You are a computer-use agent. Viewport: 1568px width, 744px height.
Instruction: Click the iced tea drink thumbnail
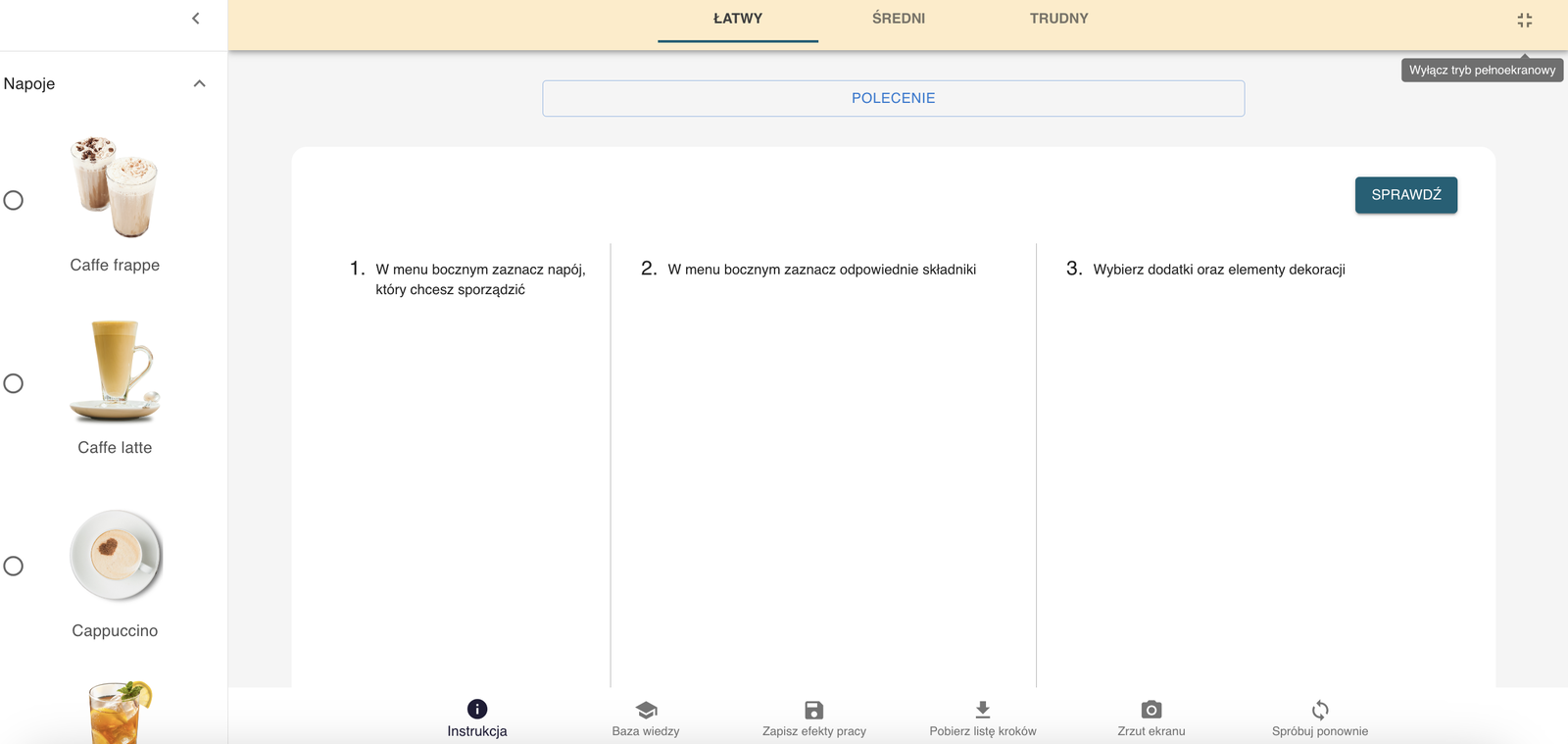click(x=120, y=713)
